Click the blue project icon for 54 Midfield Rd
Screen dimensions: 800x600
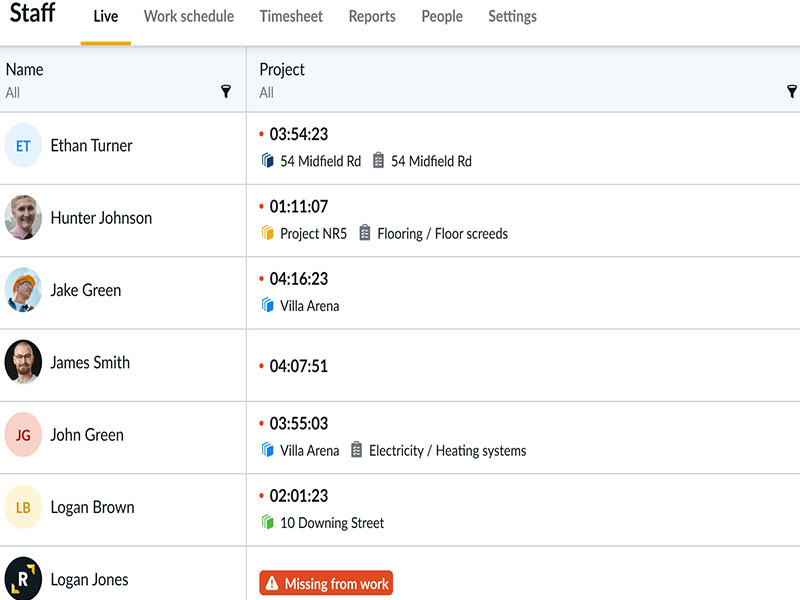coord(267,161)
